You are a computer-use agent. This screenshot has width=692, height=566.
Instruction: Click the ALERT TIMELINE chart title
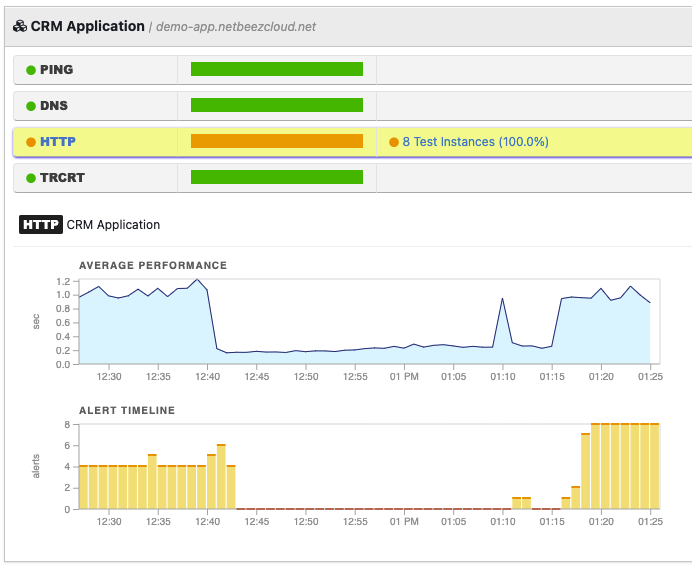pyautogui.click(x=127, y=411)
